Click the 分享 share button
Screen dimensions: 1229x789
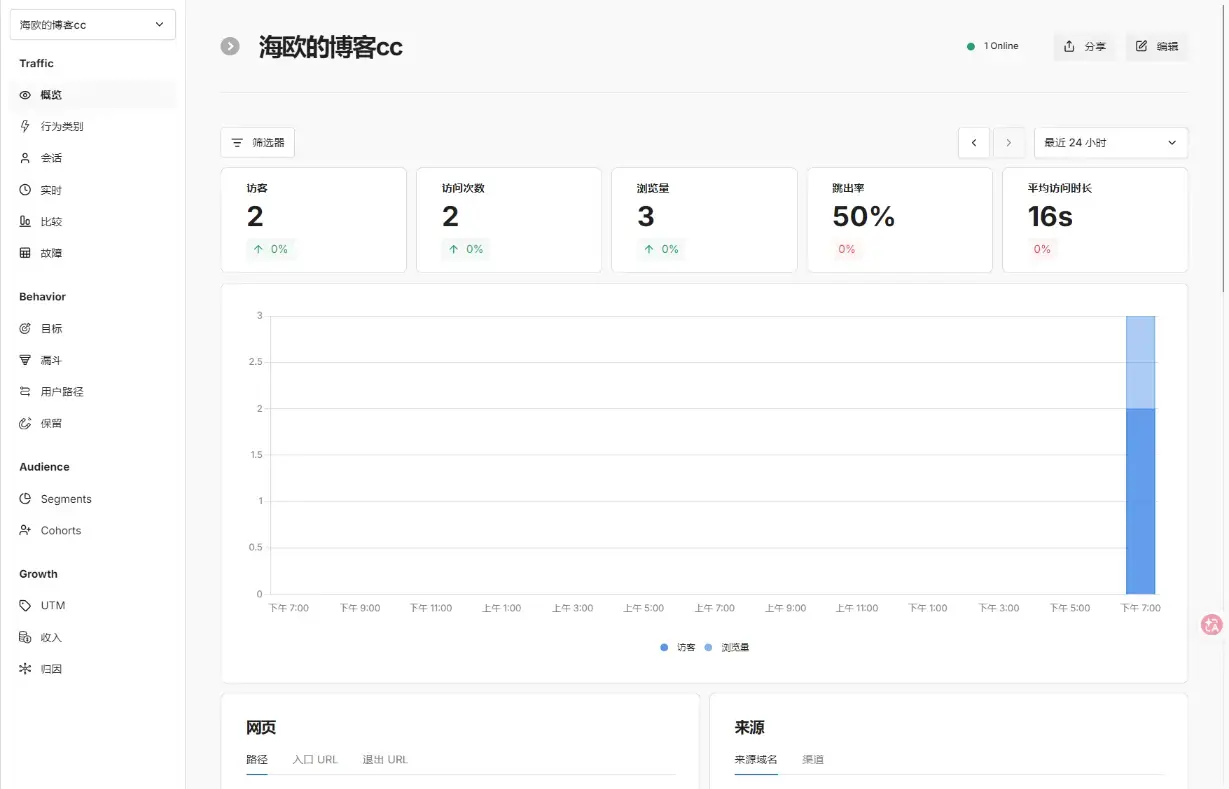tap(1084, 47)
